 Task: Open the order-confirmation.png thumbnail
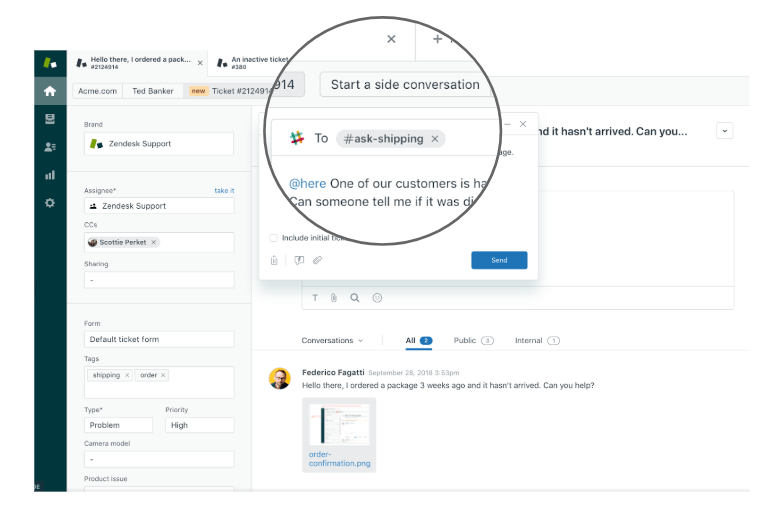coord(339,424)
